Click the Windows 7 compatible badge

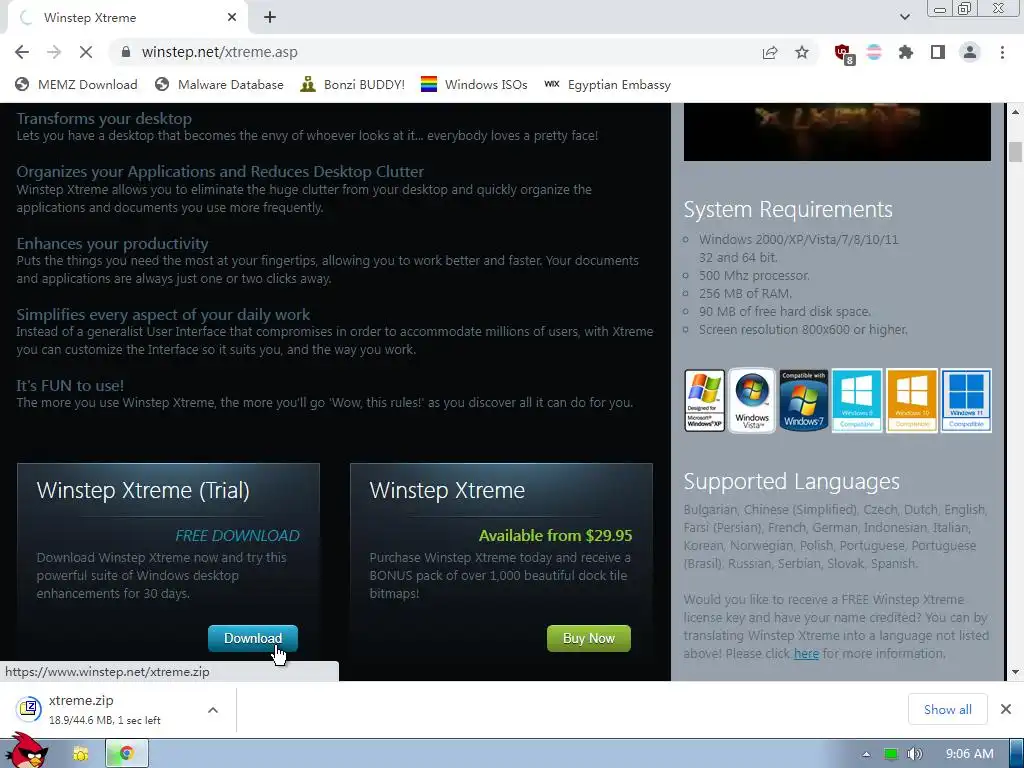coord(803,400)
